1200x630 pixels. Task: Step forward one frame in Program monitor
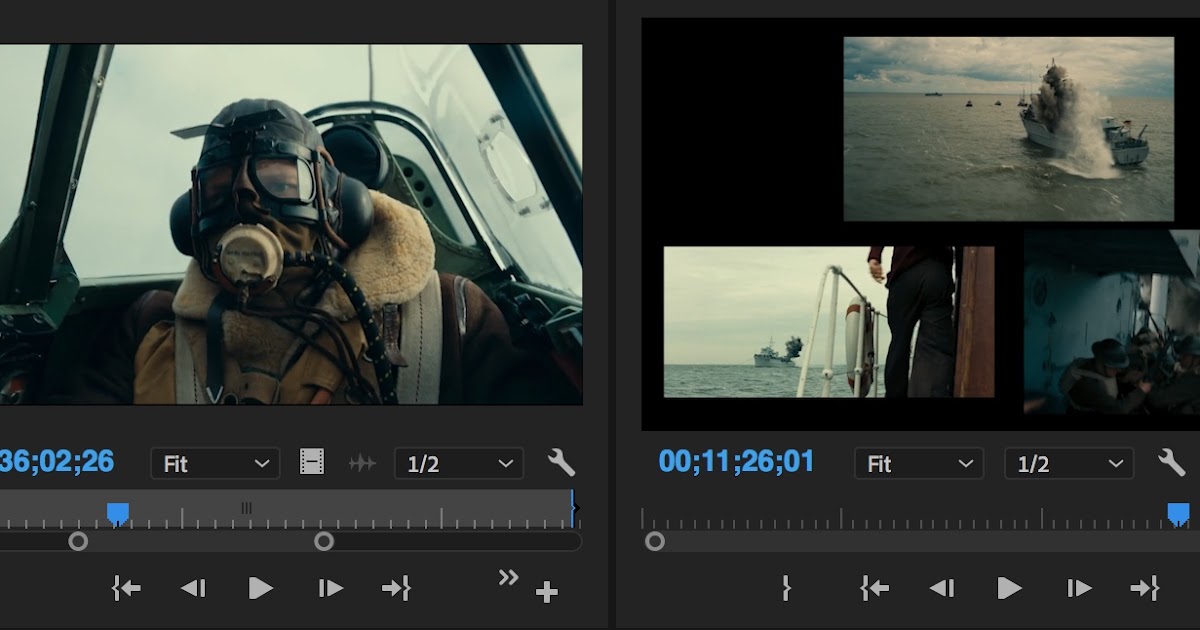[1078, 588]
